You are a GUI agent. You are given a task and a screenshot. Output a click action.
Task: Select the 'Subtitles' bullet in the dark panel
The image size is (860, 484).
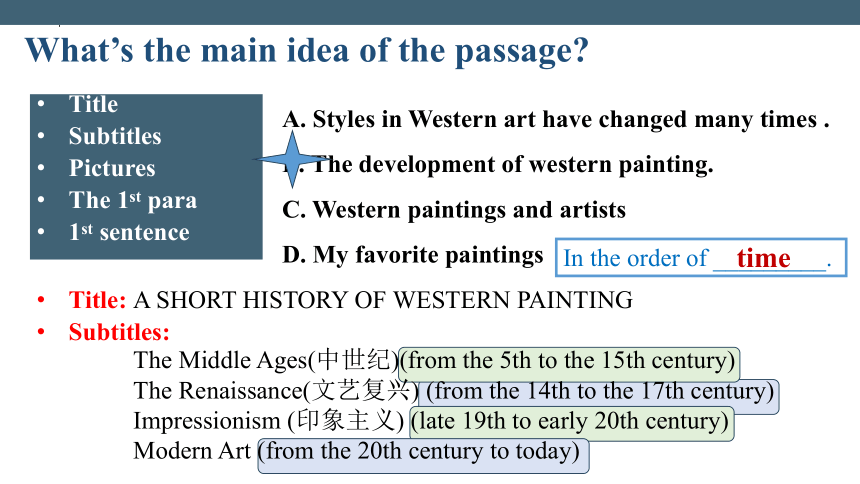pos(115,136)
